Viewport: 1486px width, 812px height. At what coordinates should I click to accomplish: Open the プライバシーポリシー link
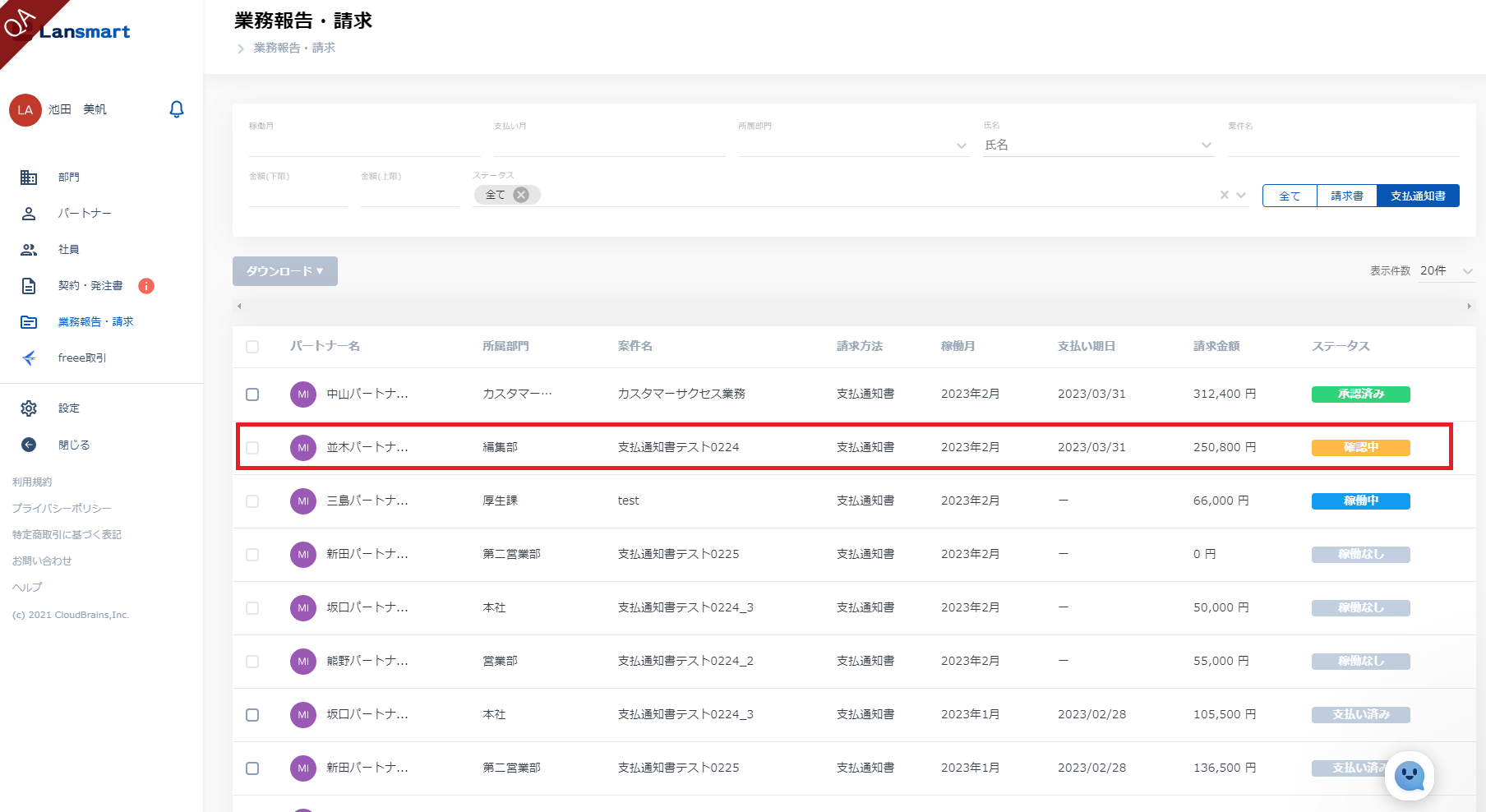pos(62,509)
